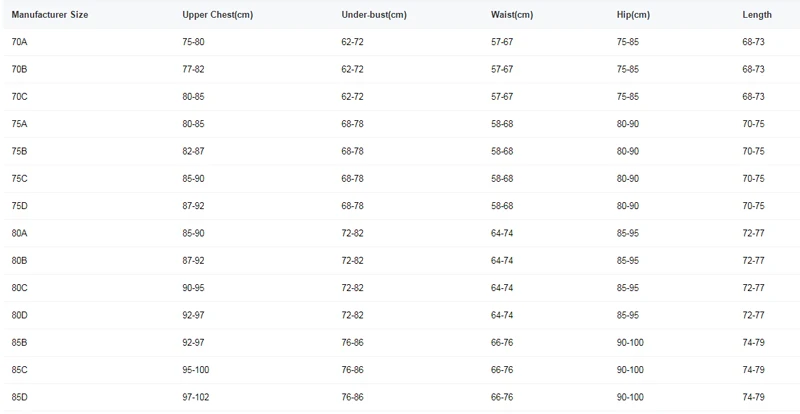Click the Length column header
This screenshot has width=800, height=414.
point(757,15)
